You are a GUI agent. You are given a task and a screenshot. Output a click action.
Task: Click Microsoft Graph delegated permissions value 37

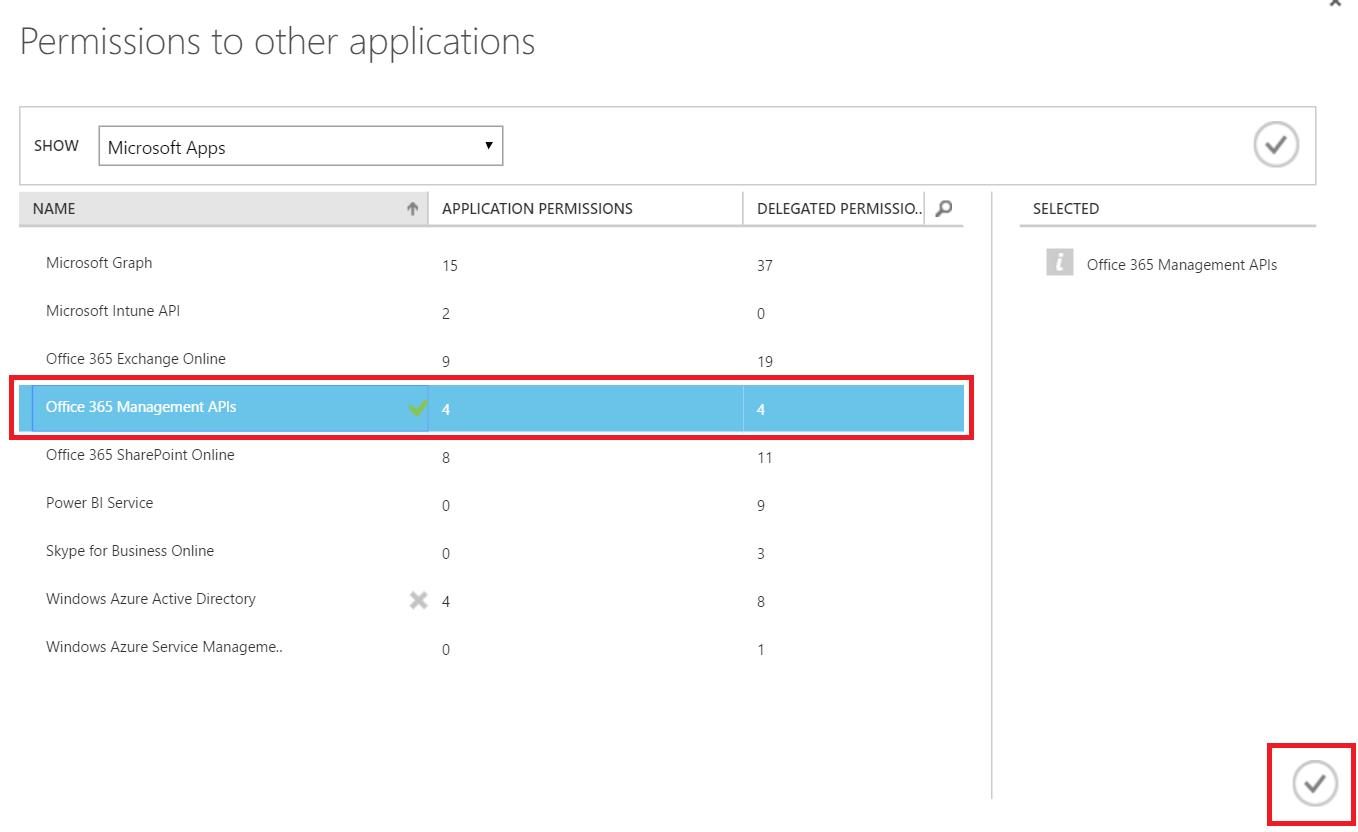click(765, 266)
